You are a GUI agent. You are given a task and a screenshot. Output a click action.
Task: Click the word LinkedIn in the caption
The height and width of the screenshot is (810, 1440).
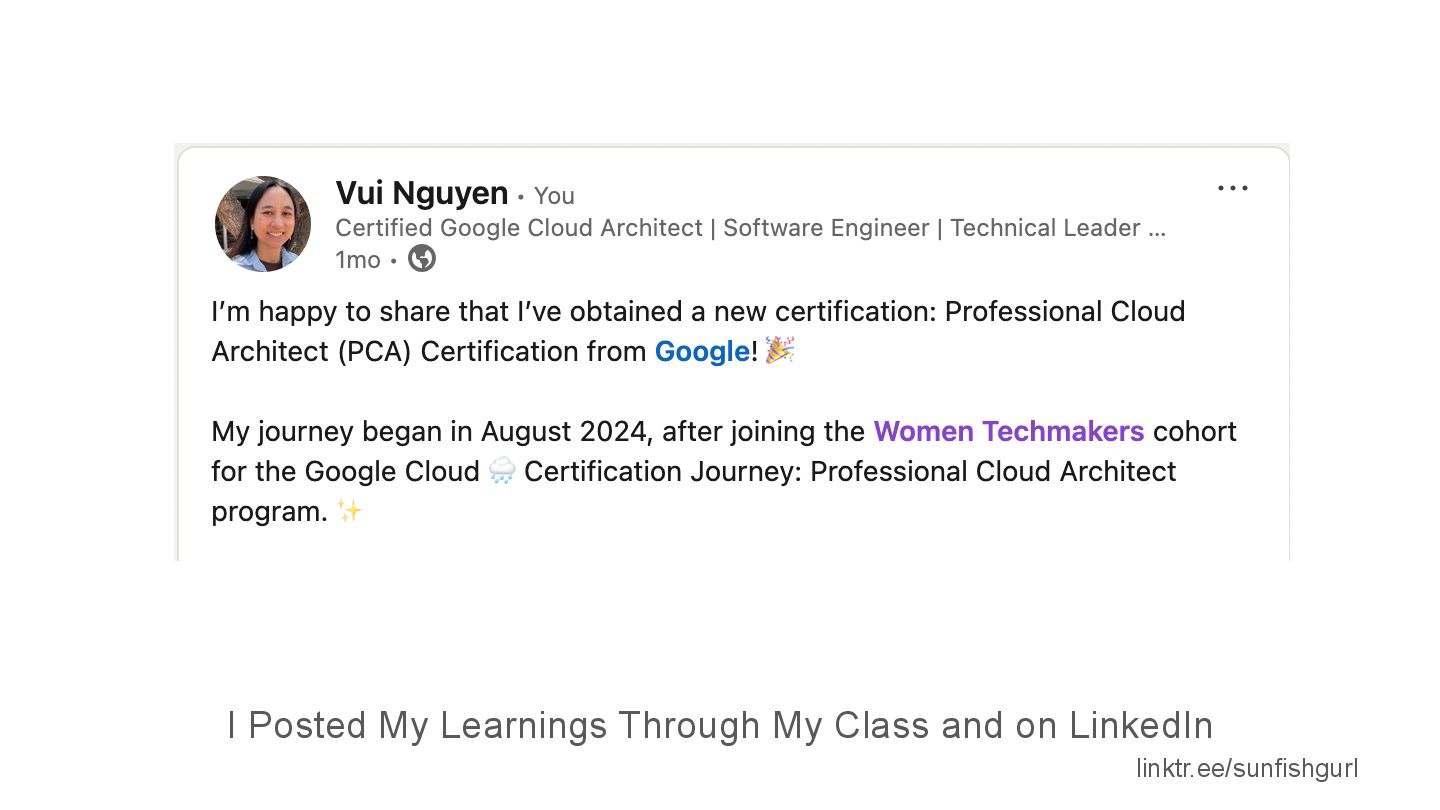point(1141,725)
